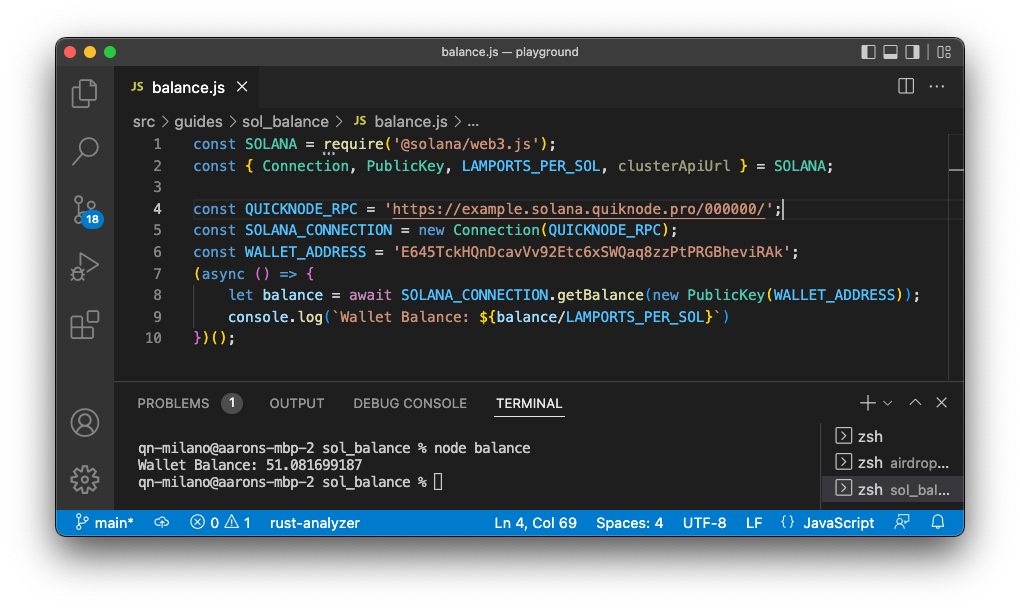Click rust-analyzer status bar item
The width and height of the screenshot is (1020, 610).
tap(315, 523)
